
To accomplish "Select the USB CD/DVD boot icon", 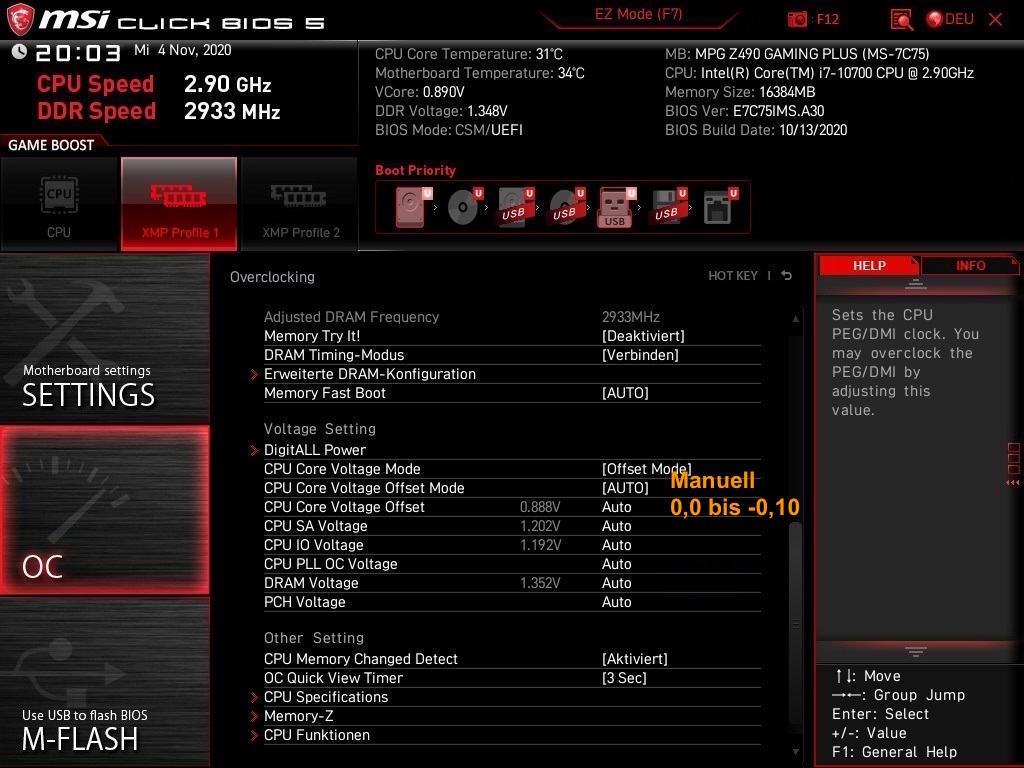I will coord(566,207).
